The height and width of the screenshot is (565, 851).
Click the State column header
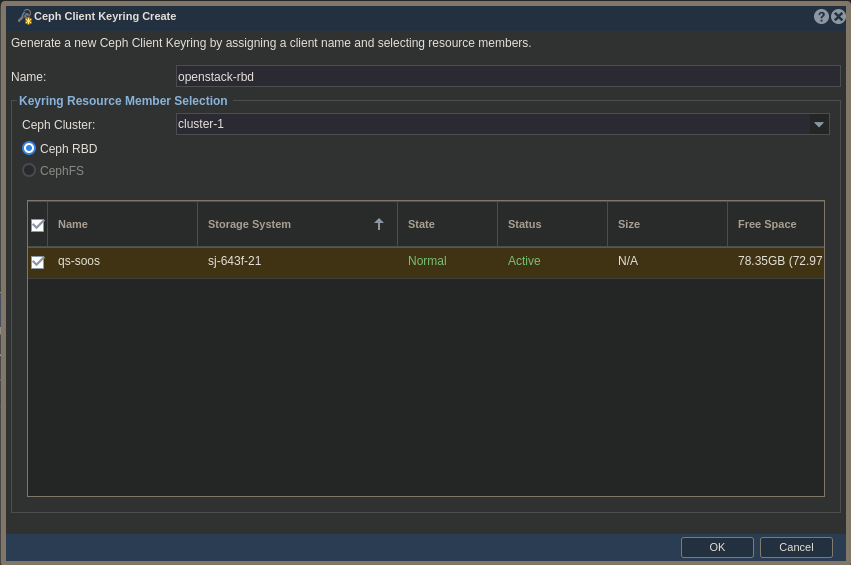(x=446, y=224)
